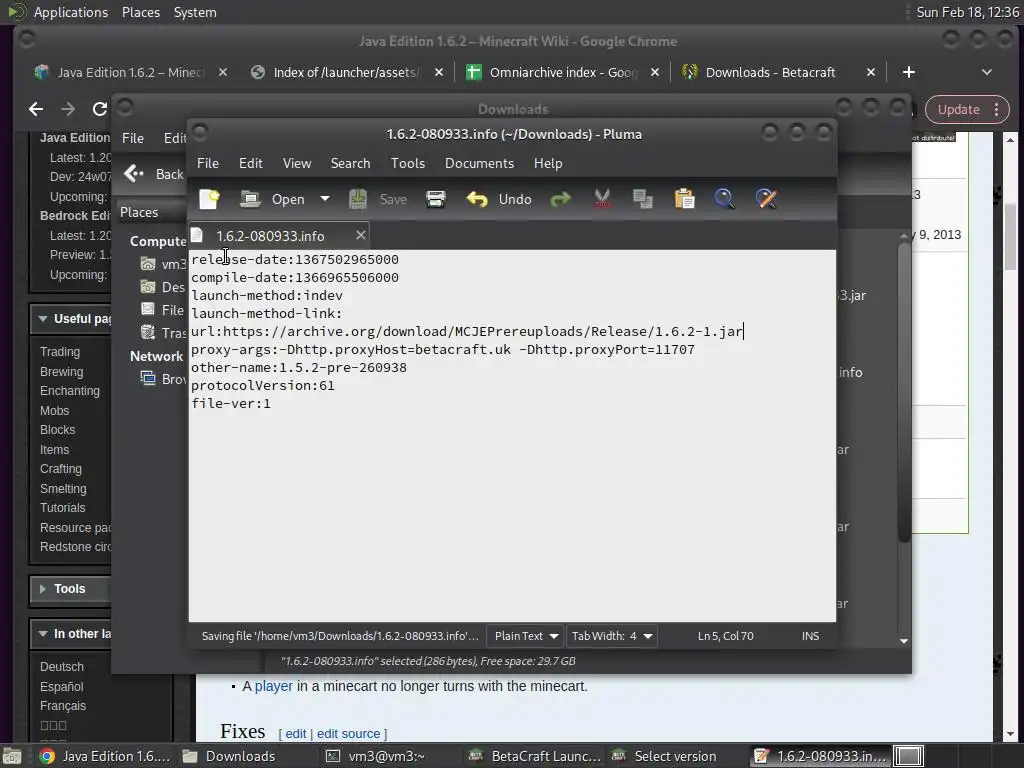Switch to BetaCraft Launcher in taskbar
1024x768 pixels.
coord(534,756)
